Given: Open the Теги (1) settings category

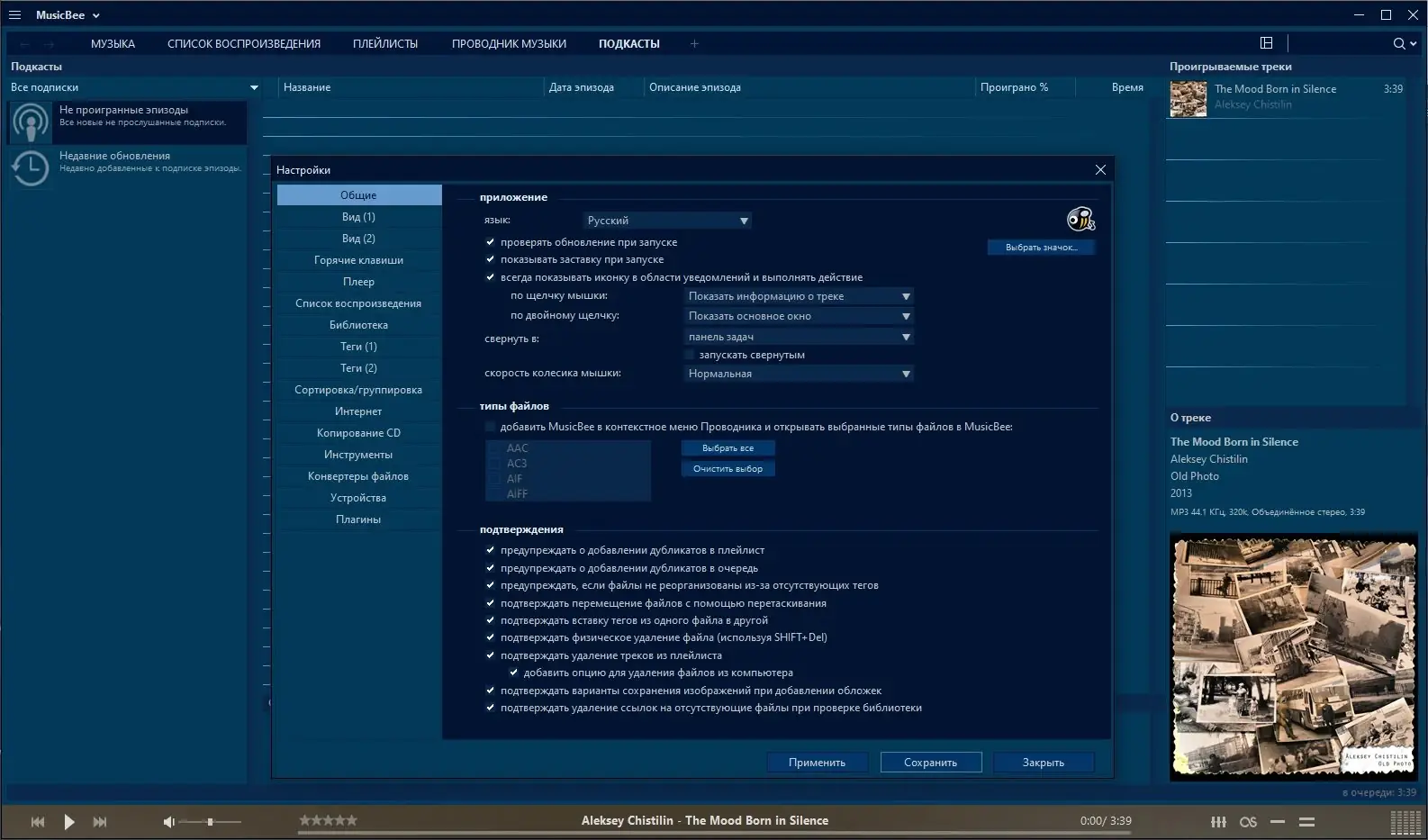Looking at the screenshot, I should pyautogui.click(x=358, y=347).
